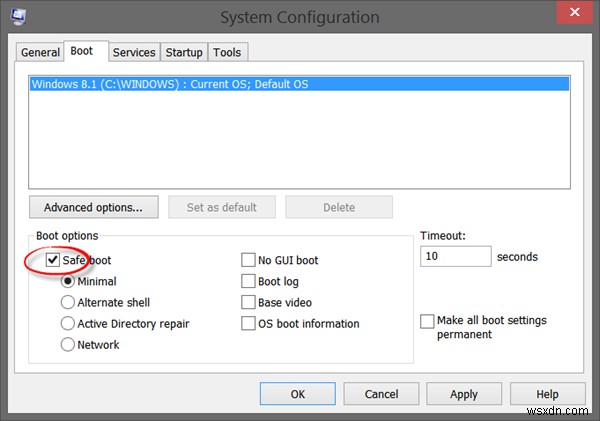
Task: Choose Alternate shell safe boot mode
Action: [x=68, y=302]
